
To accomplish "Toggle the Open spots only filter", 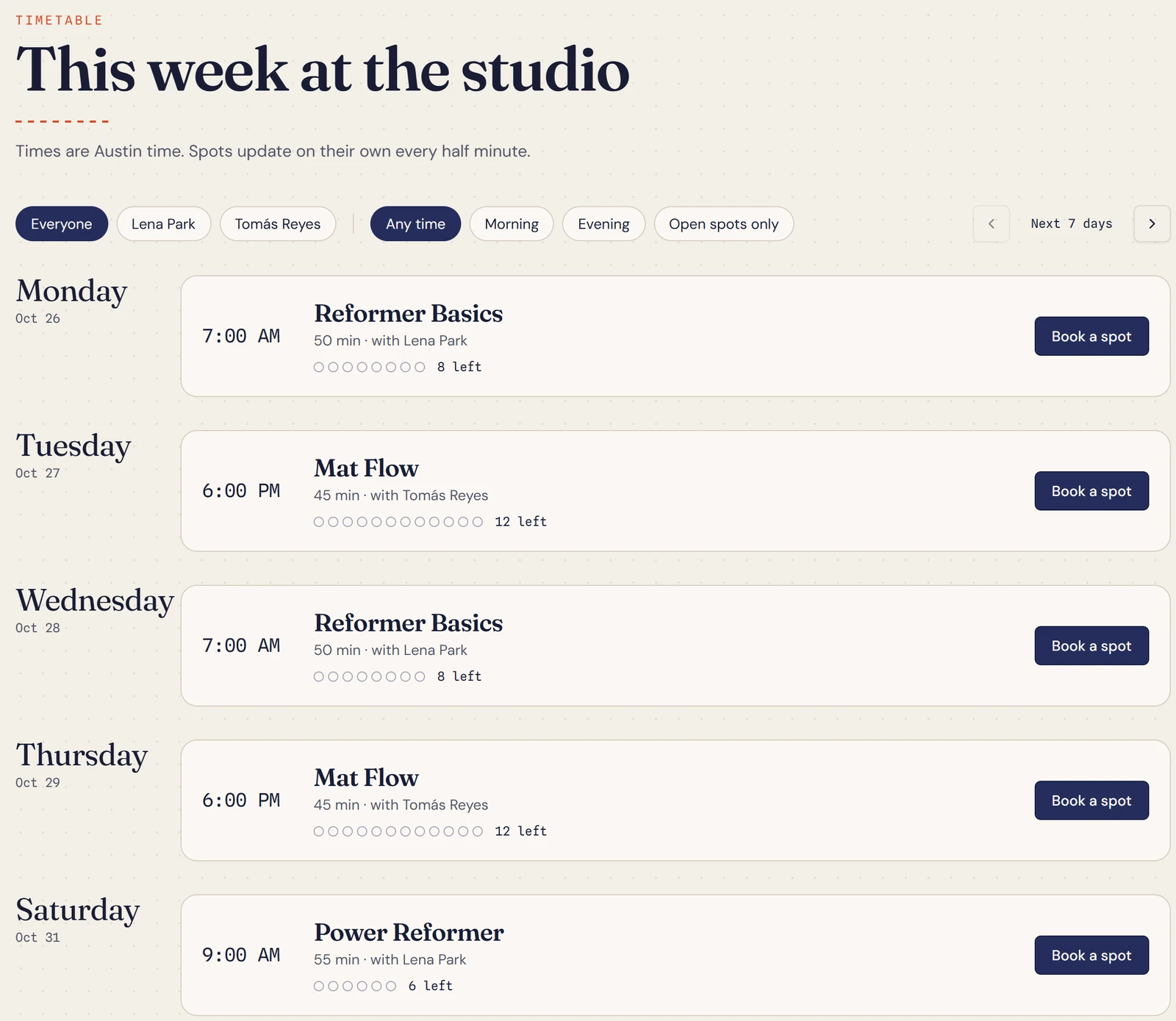I will 723,223.
